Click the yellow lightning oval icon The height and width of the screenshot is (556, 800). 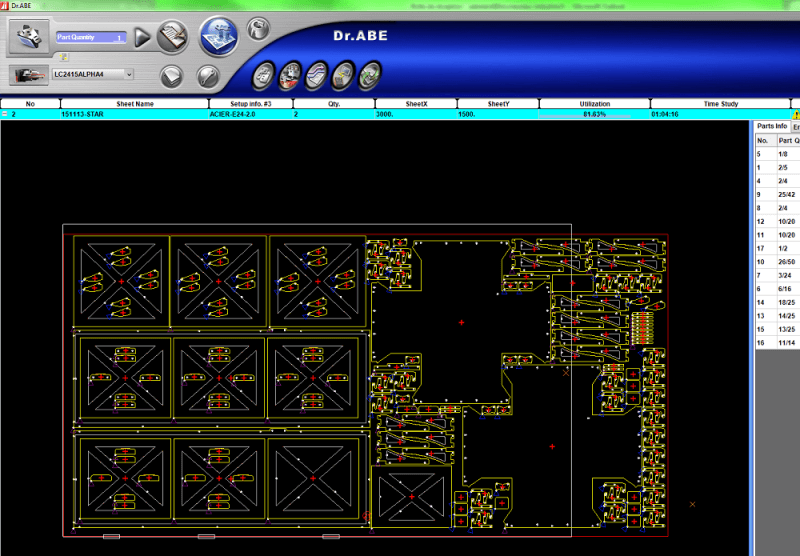coord(343,76)
